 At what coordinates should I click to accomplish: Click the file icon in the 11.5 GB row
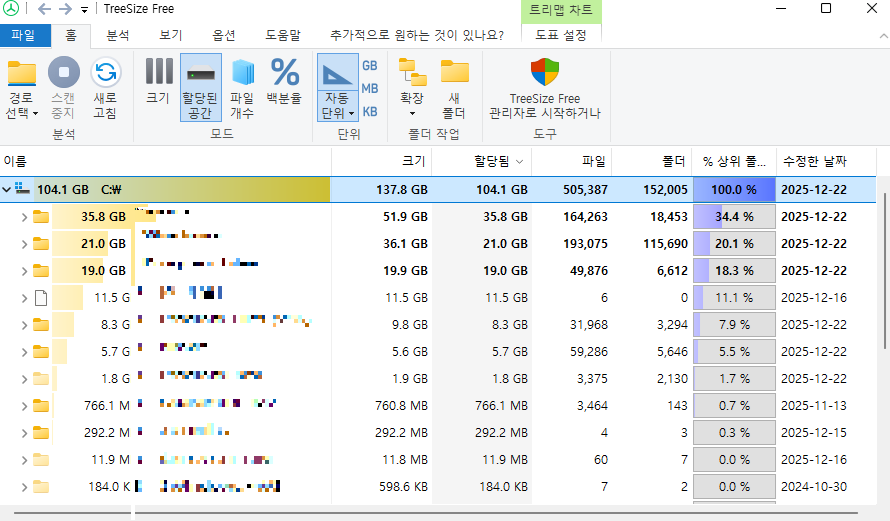41,297
